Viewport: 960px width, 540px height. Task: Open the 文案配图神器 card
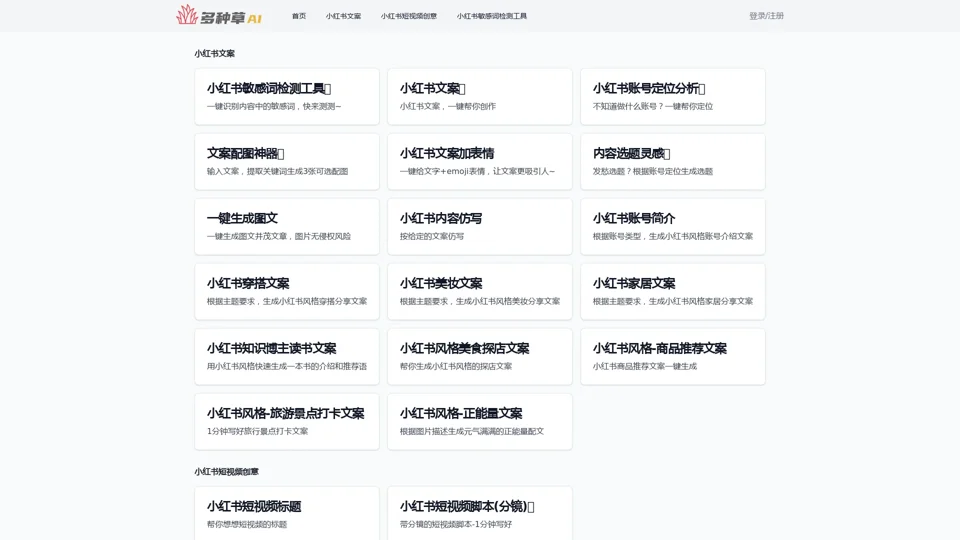click(x=287, y=162)
